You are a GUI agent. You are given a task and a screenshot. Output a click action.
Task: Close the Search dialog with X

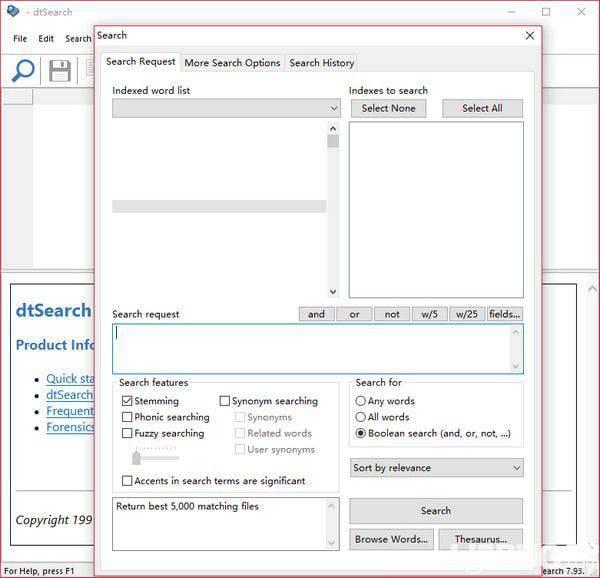pyautogui.click(x=530, y=36)
